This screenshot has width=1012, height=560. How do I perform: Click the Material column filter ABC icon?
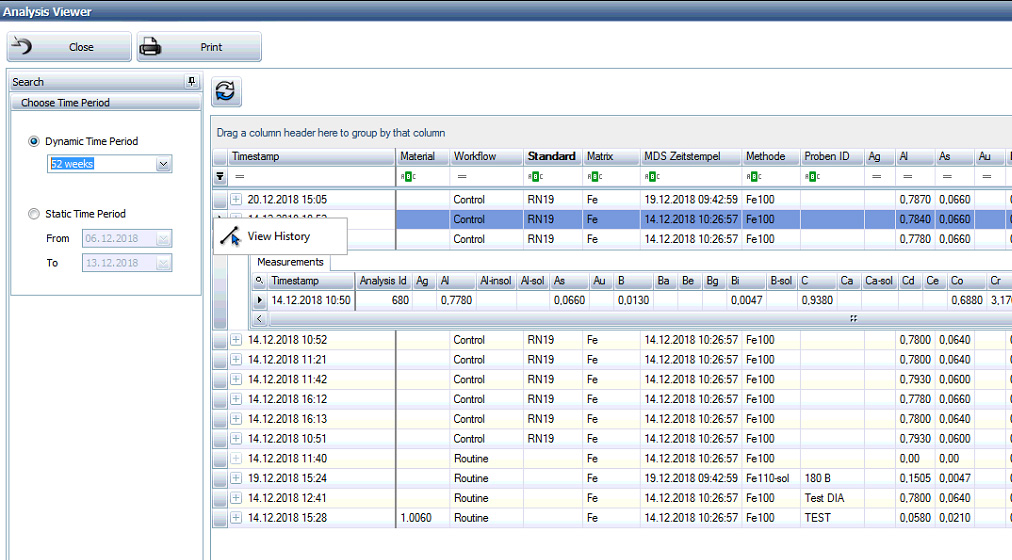point(407,176)
